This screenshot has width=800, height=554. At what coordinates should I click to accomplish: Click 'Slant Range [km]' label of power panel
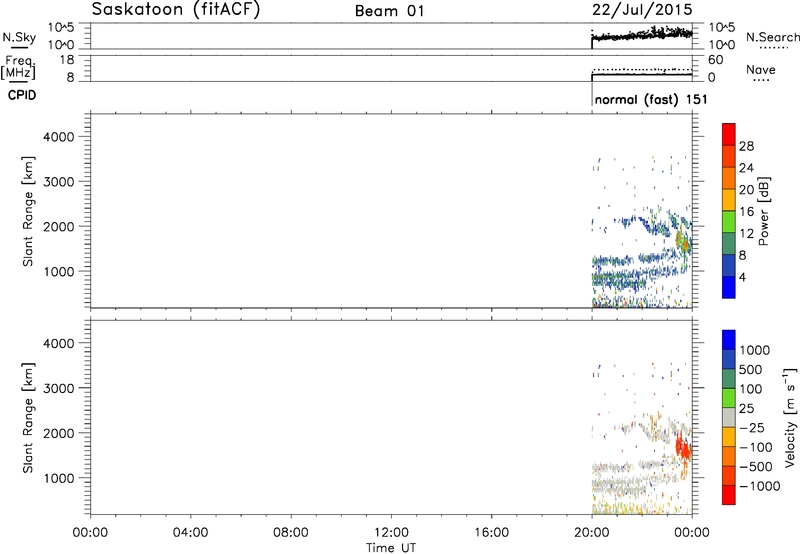click(28, 211)
